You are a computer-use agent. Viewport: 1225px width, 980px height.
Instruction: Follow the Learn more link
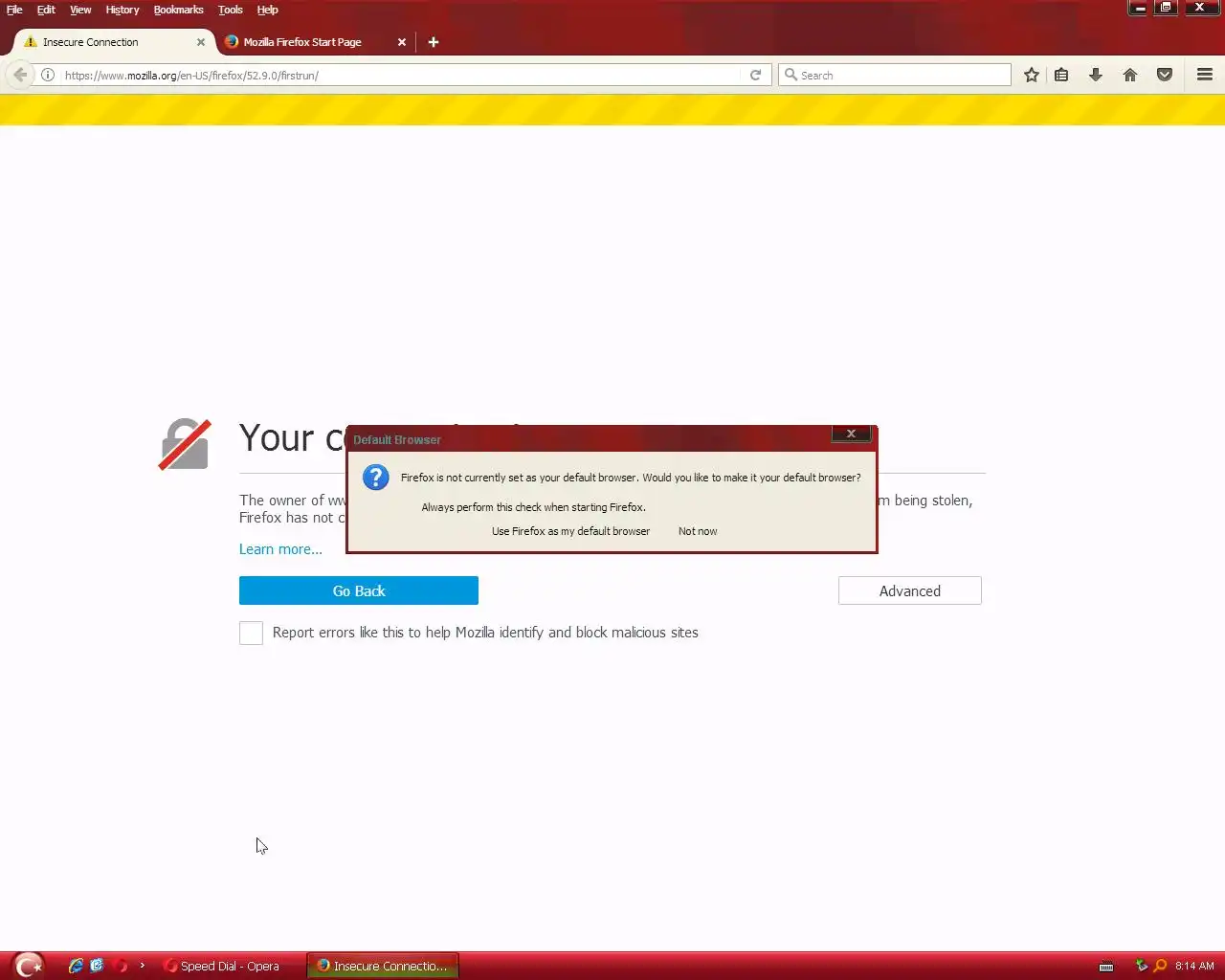pos(280,549)
